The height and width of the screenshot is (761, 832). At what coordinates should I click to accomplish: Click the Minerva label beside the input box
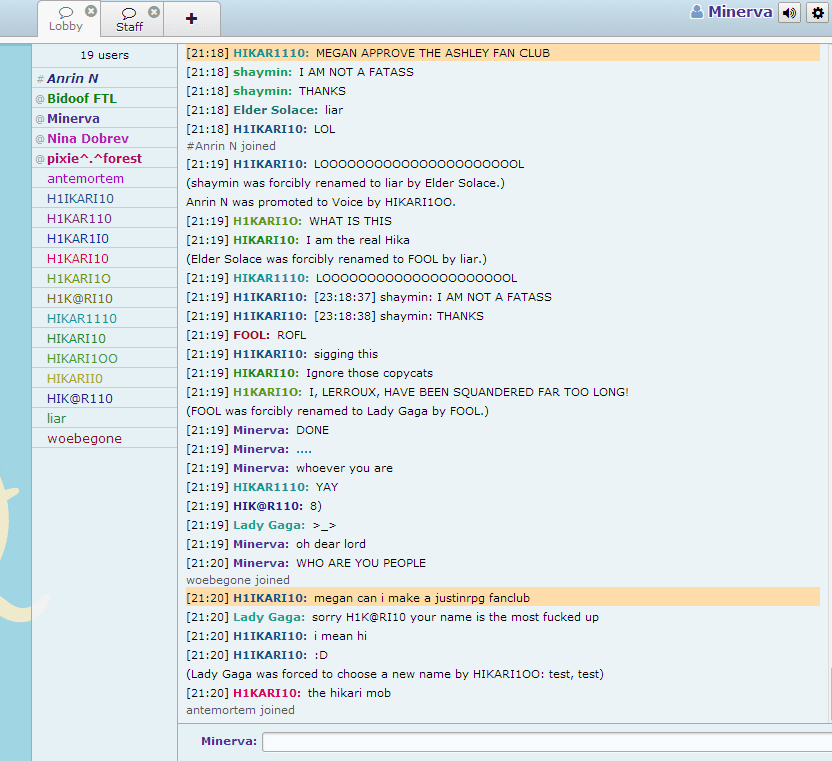click(229, 741)
